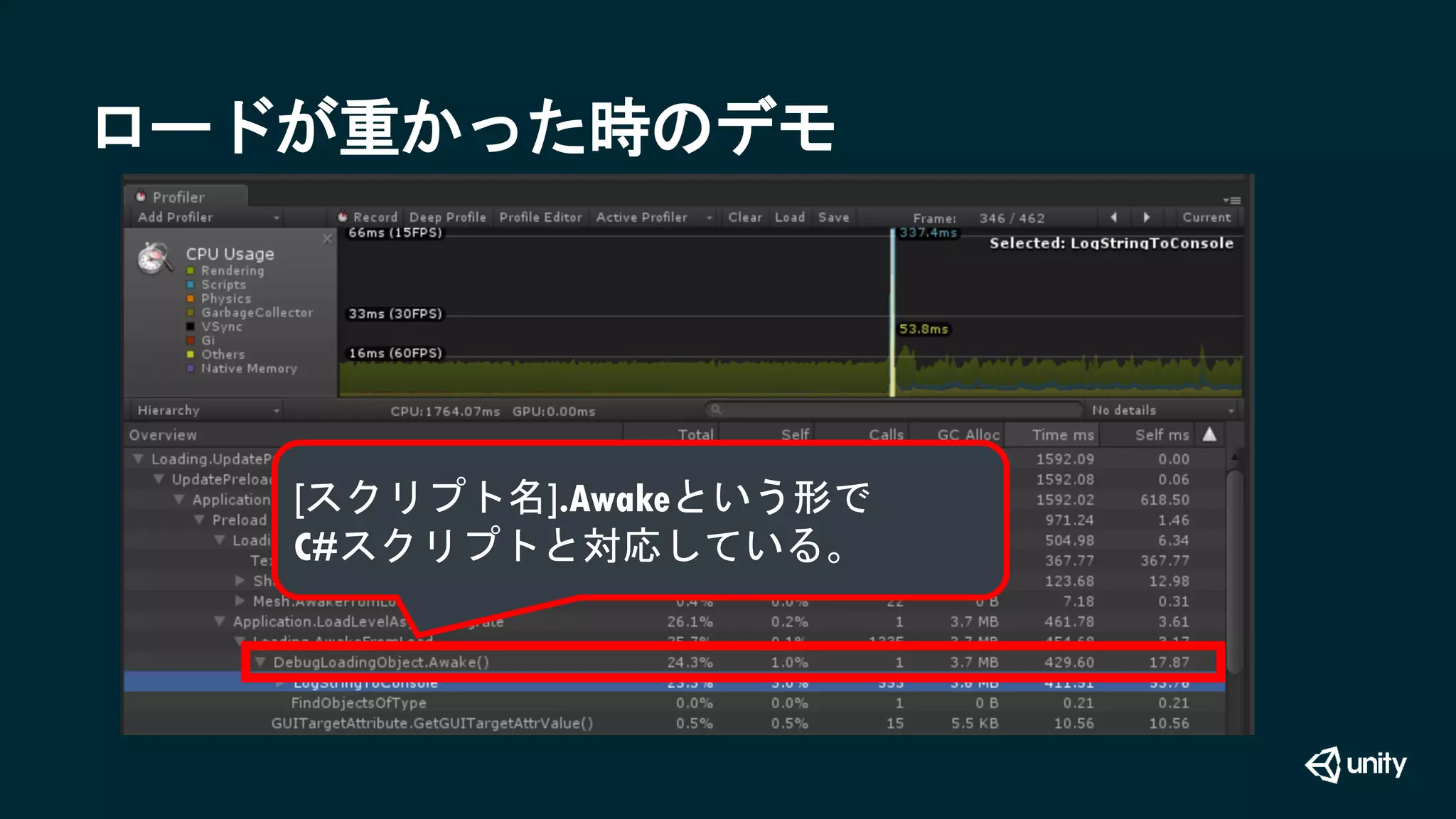
Task: Collapse the DebugLoadingObject.Awake() row
Action: click(x=261, y=662)
